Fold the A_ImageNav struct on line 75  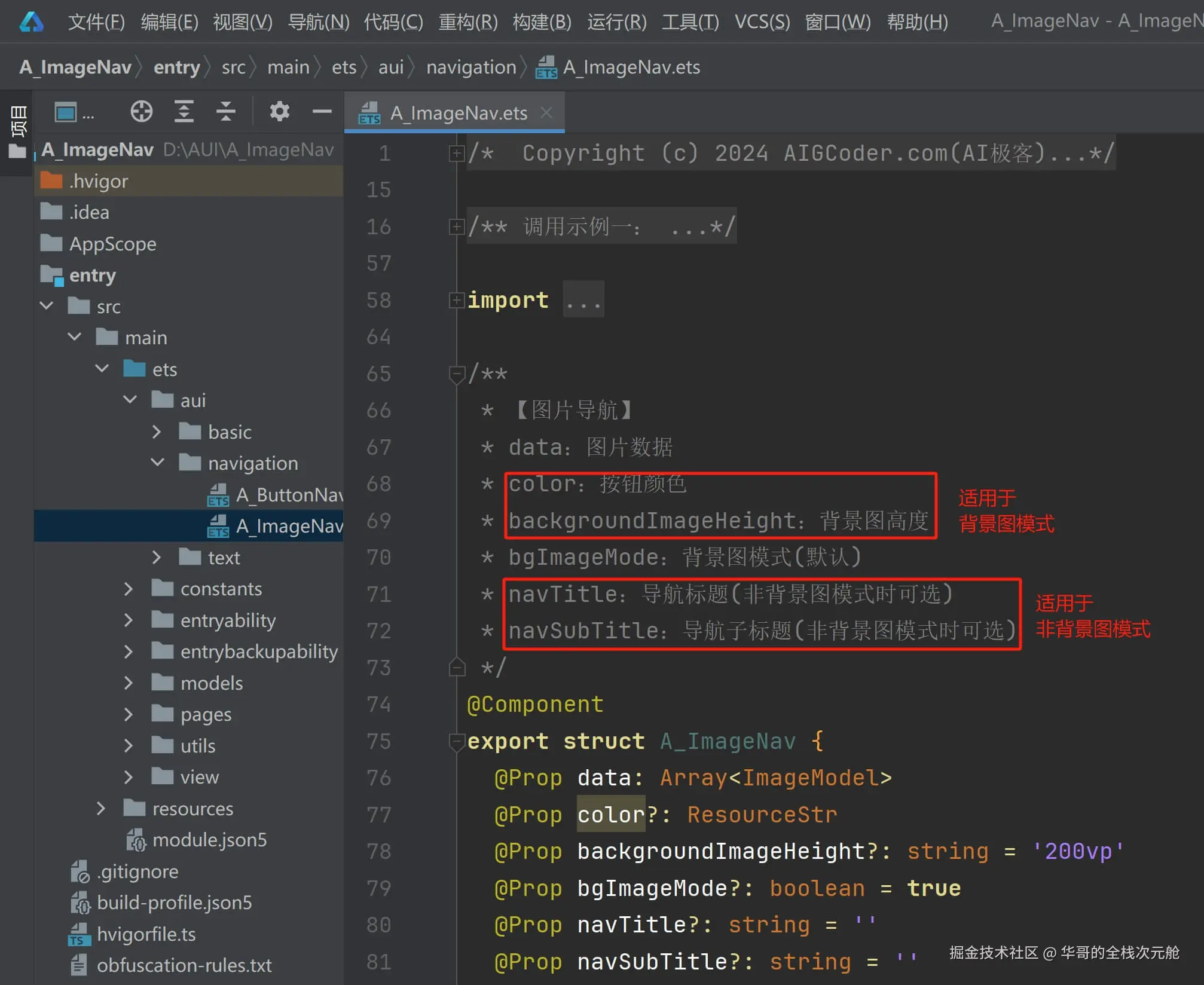coord(456,742)
